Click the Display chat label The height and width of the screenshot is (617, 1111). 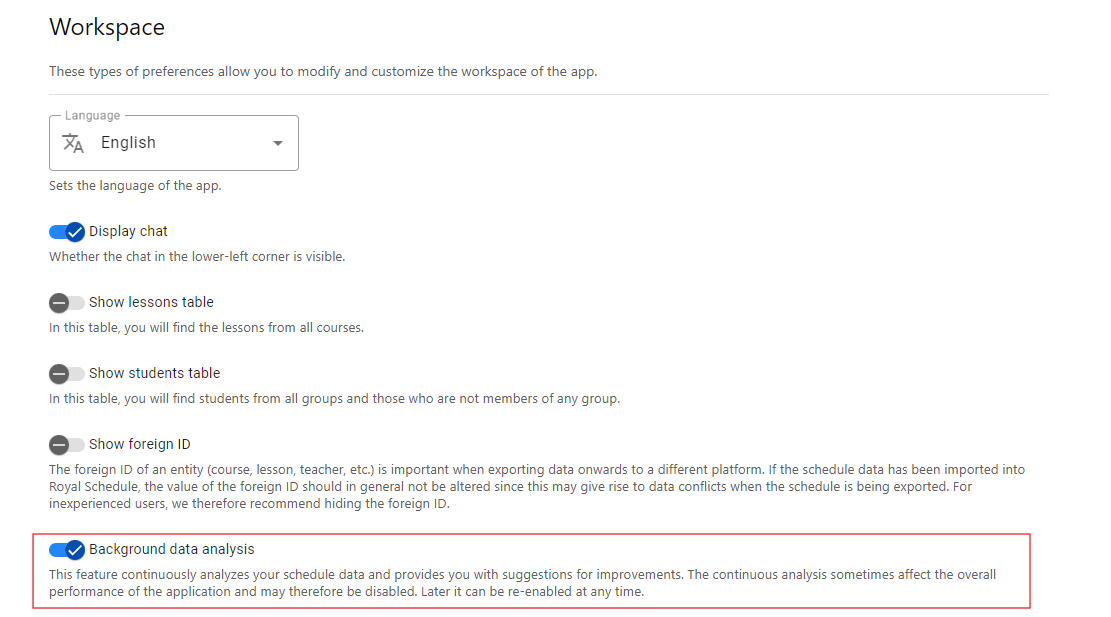[x=128, y=231]
